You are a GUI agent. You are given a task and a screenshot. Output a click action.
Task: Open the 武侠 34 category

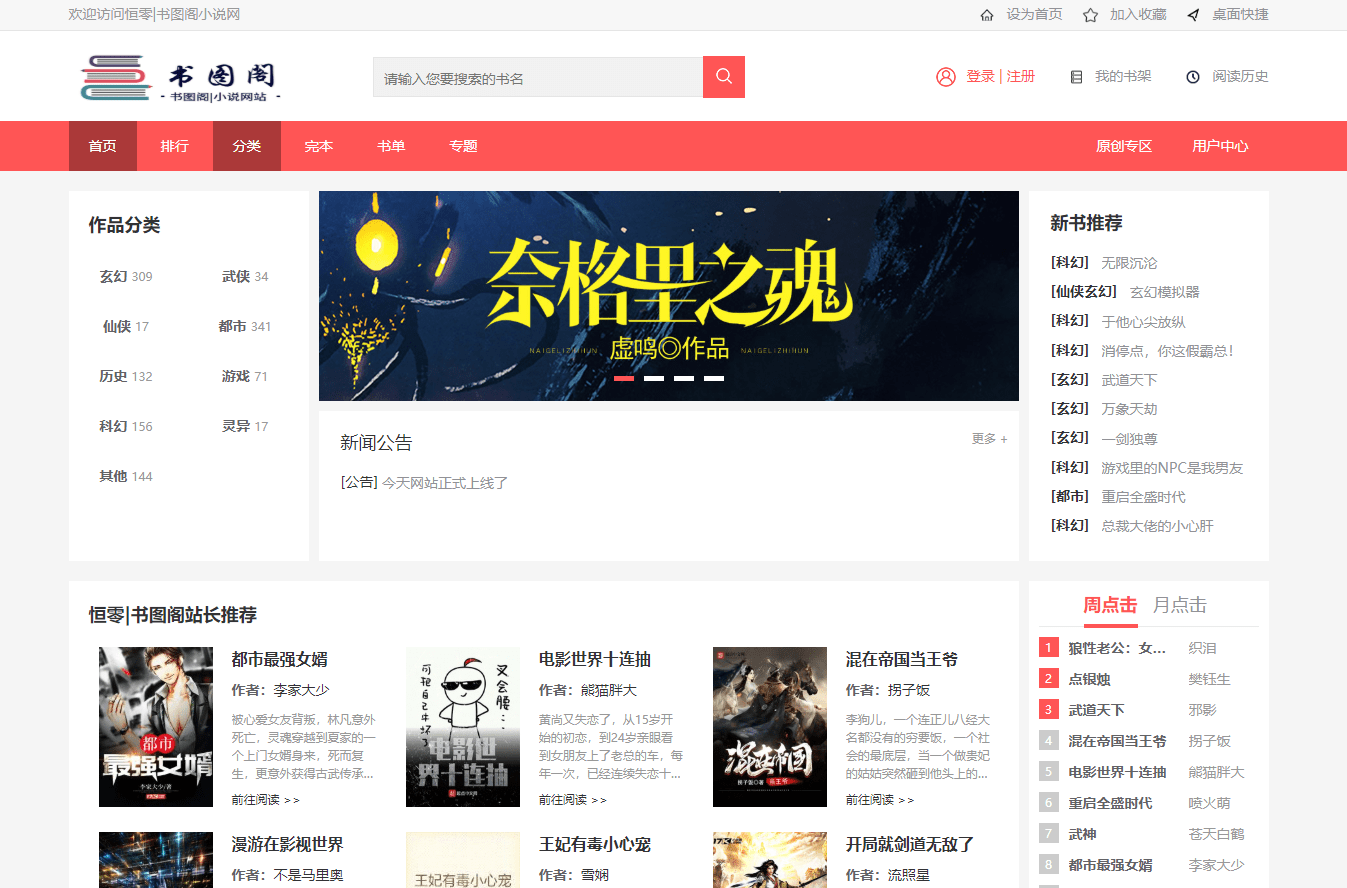(x=245, y=277)
